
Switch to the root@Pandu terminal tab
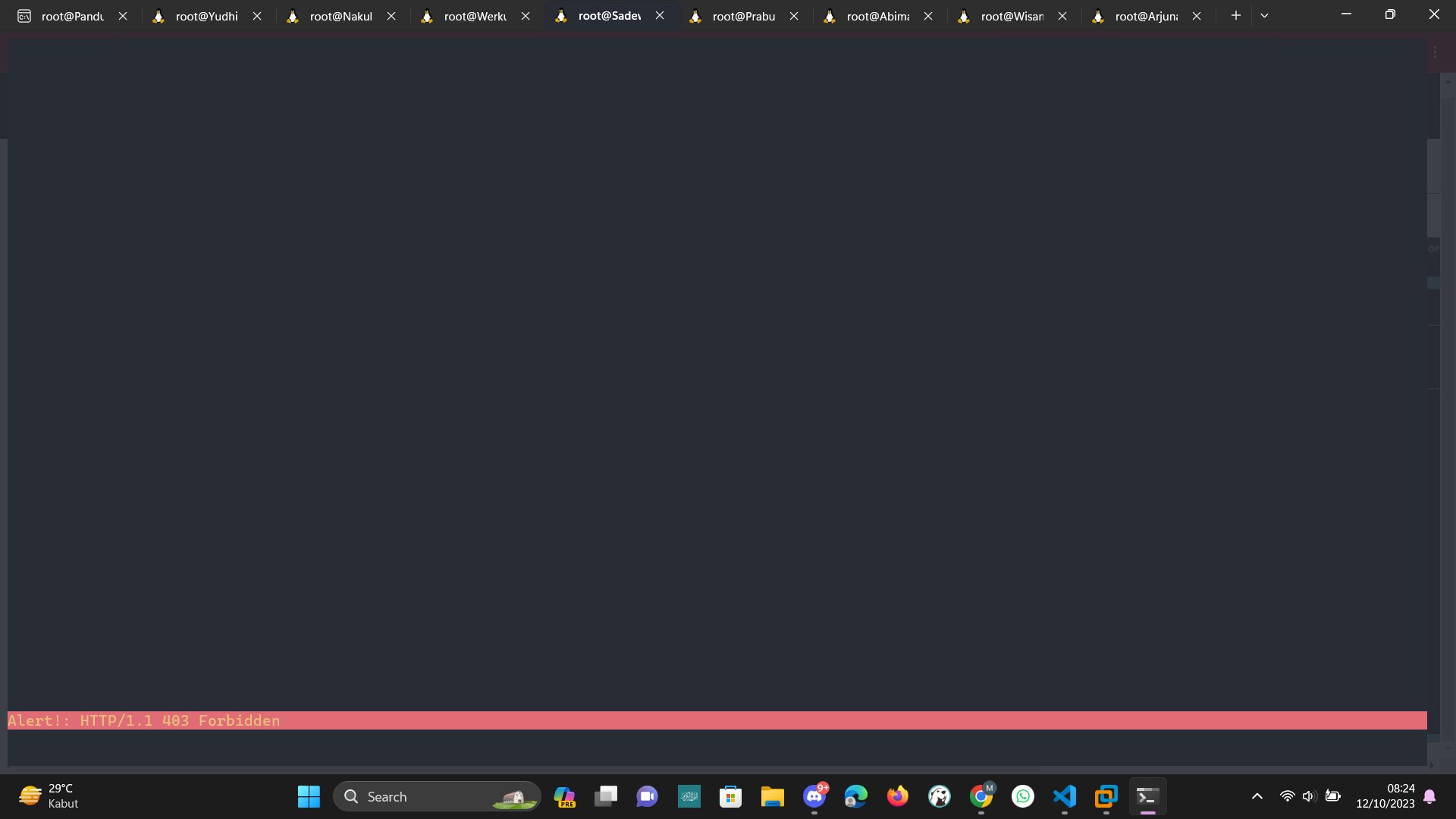point(72,15)
